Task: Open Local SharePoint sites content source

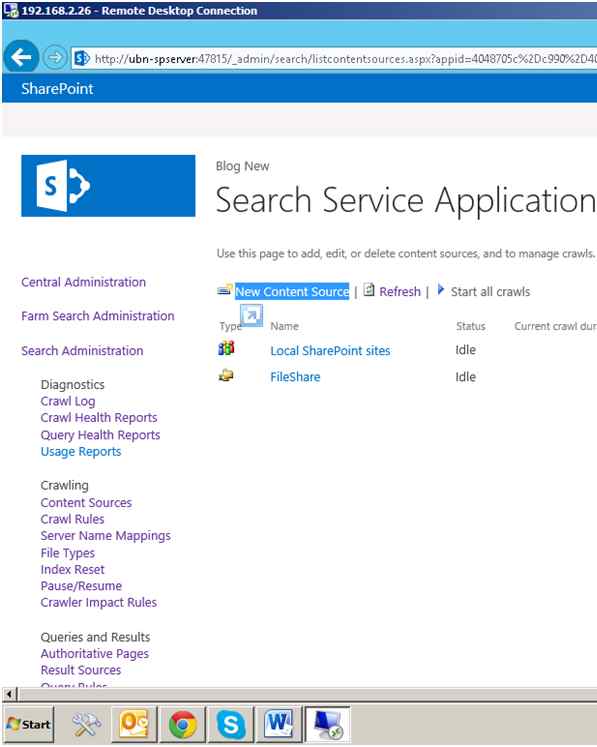Action: (x=330, y=351)
